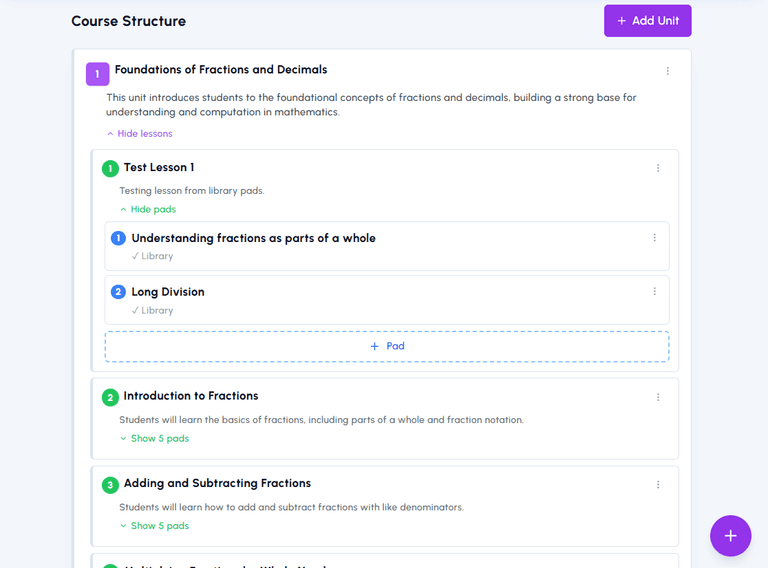Expand Show 5 pads under Adding and Subtracting
The width and height of the screenshot is (768, 568).
[x=155, y=525]
